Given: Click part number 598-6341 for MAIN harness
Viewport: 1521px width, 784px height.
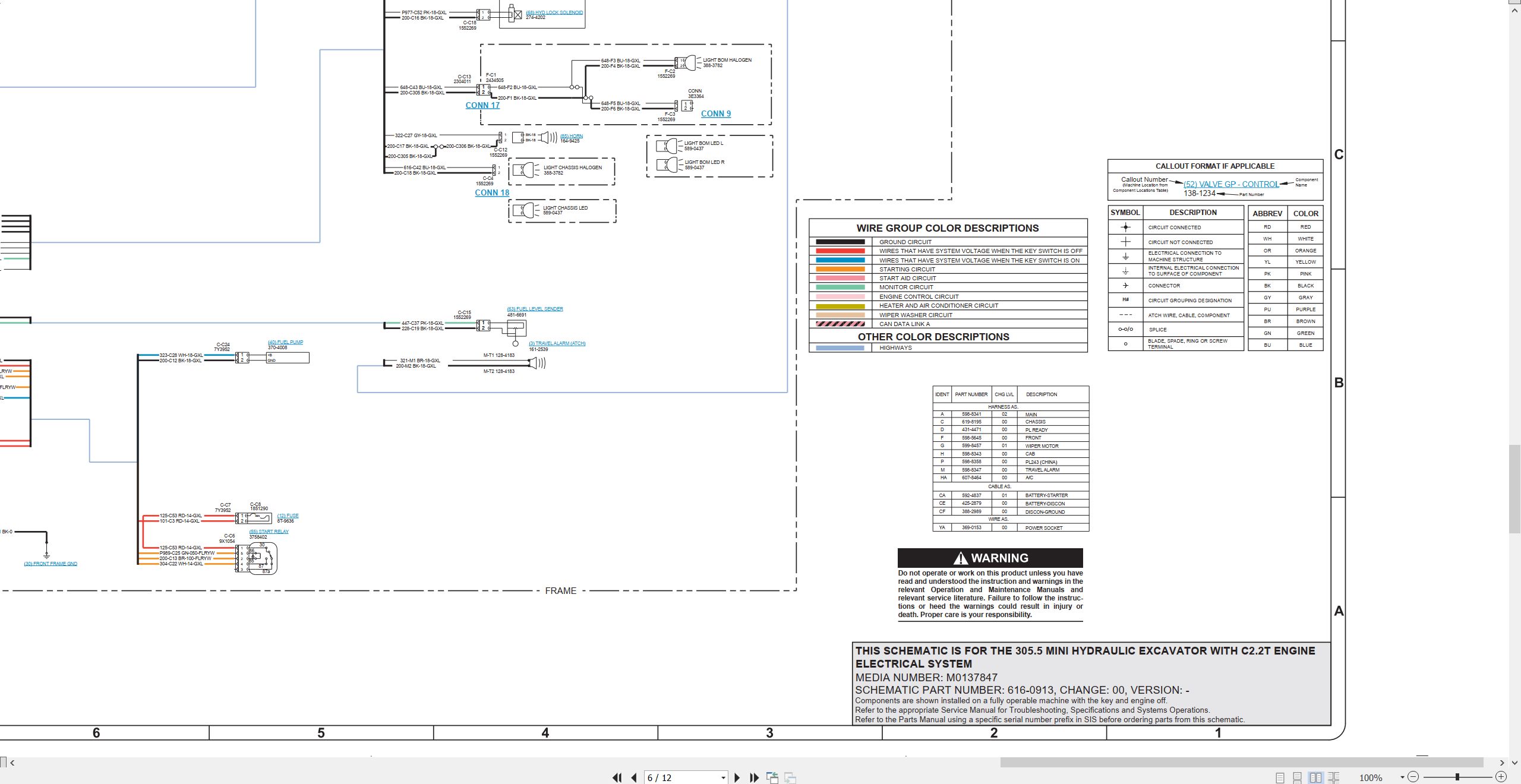Looking at the screenshot, I should pos(971,414).
